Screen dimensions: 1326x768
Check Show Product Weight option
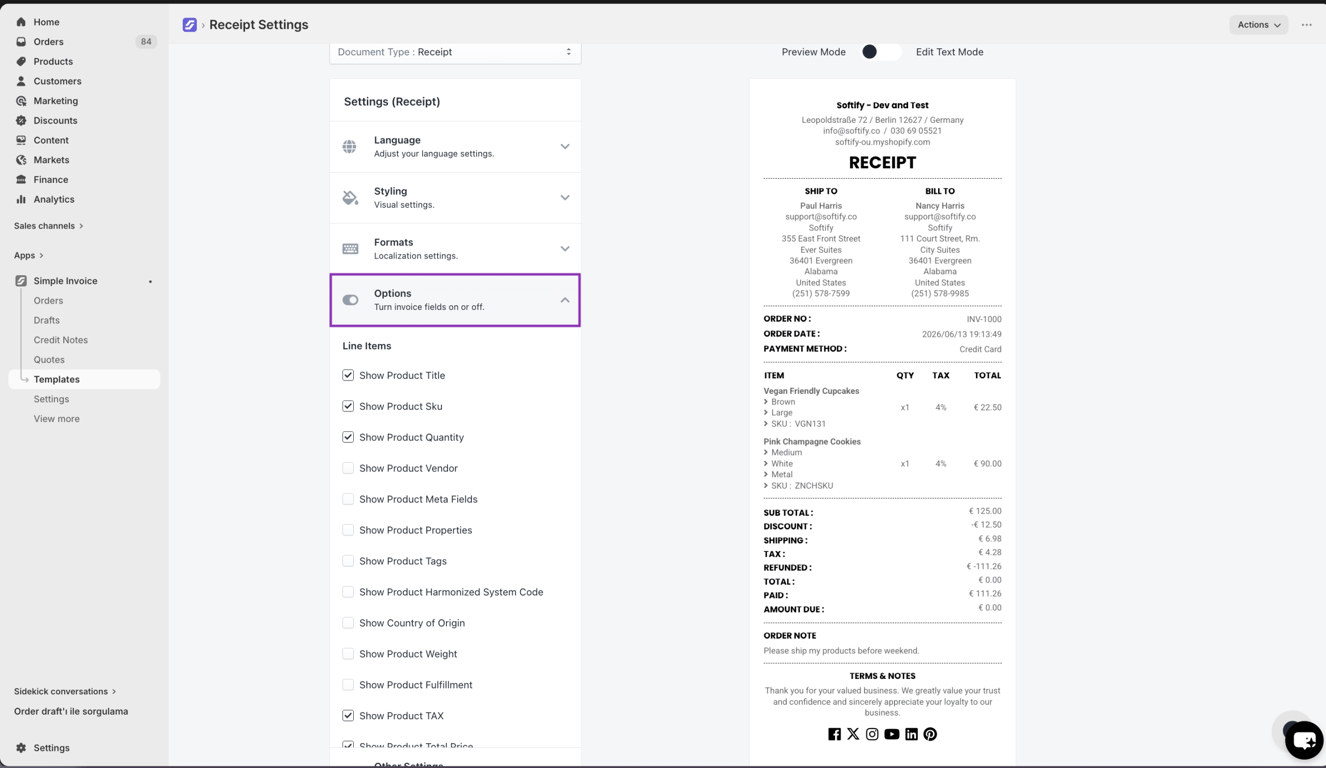(348, 654)
